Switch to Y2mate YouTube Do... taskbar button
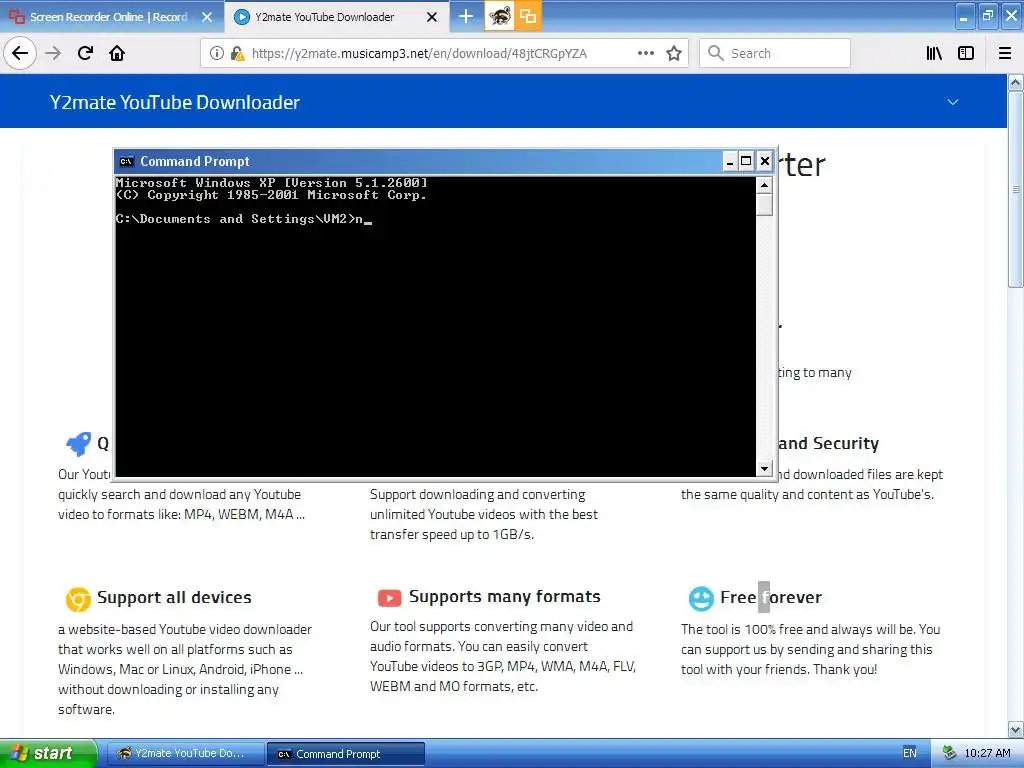The width and height of the screenshot is (1024, 768). pyautogui.click(x=185, y=754)
